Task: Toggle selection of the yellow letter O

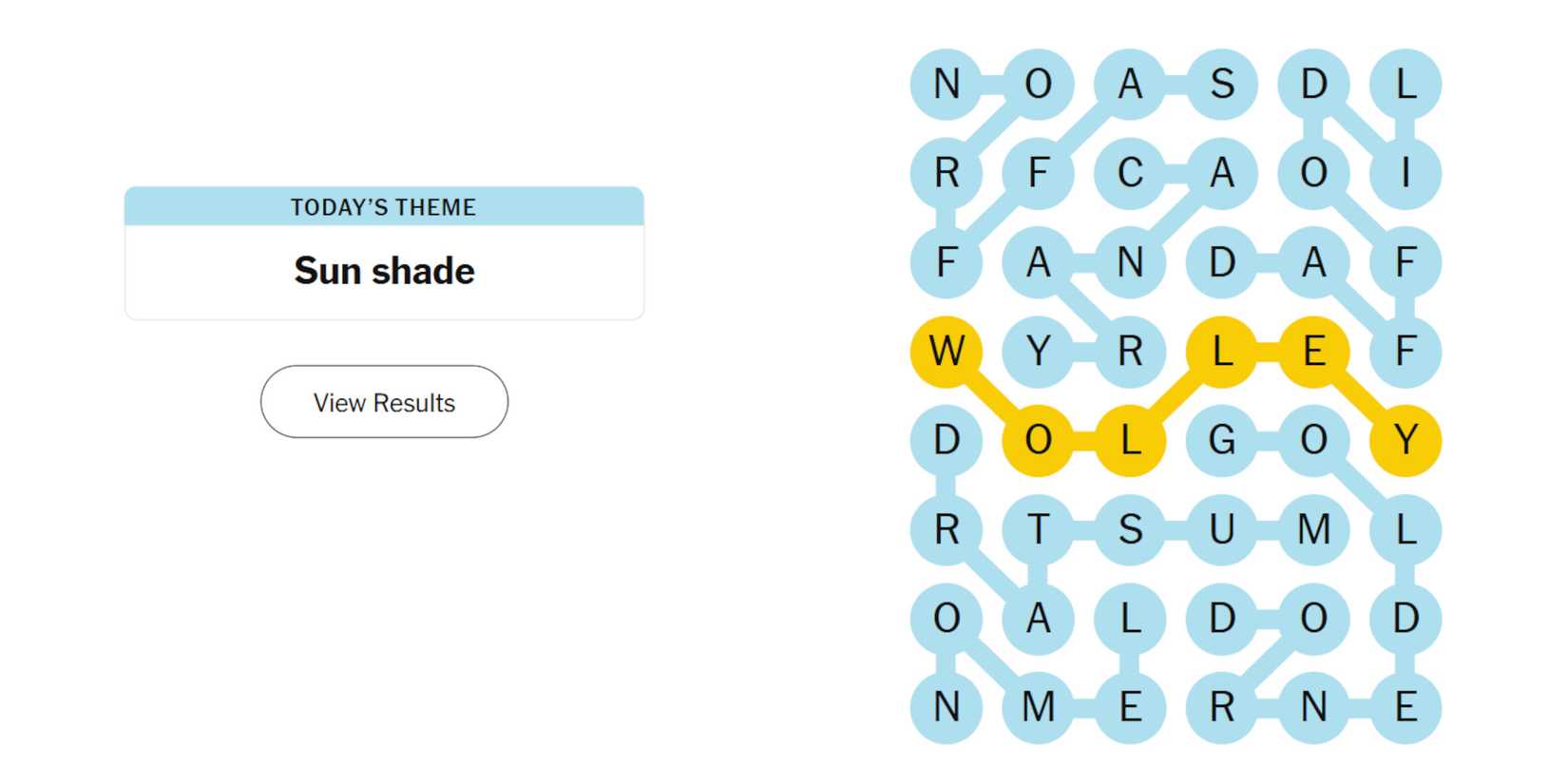Action: pyautogui.click(x=1038, y=440)
